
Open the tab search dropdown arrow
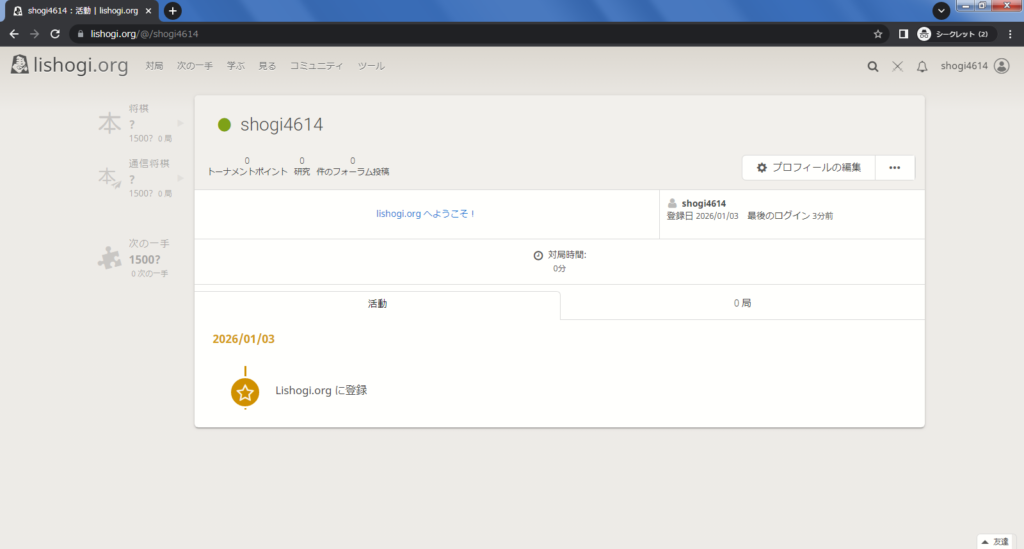pyautogui.click(x=941, y=10)
